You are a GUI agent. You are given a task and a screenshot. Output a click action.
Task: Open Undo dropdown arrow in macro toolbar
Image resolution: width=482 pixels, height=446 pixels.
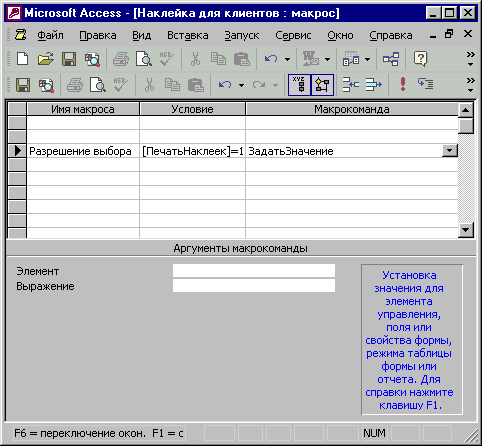coord(241,86)
